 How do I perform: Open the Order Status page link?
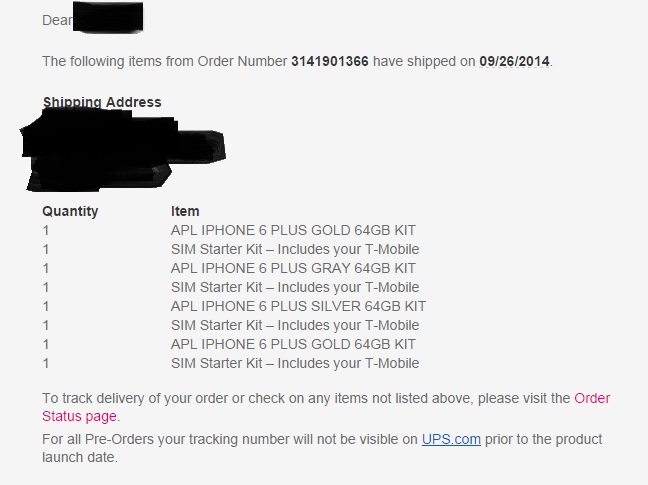[x=592, y=398]
